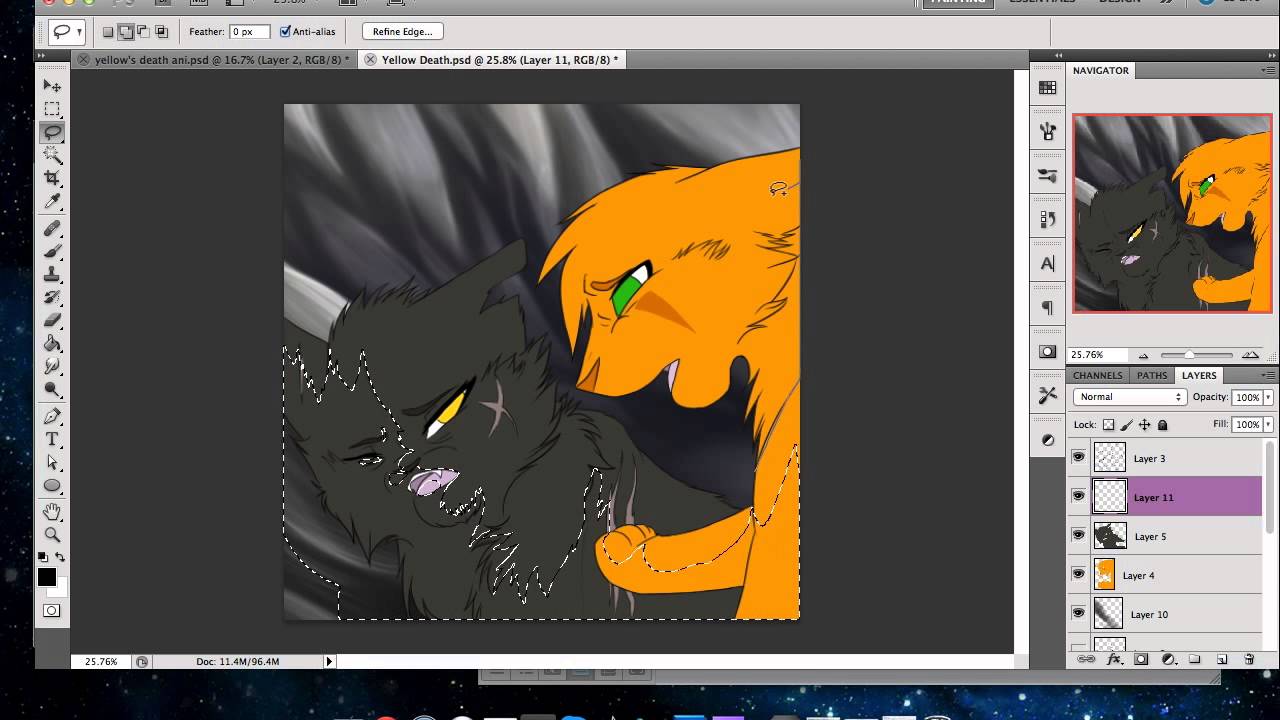Viewport: 1280px width, 720px height.
Task: Select the Type tool
Action: 52,439
